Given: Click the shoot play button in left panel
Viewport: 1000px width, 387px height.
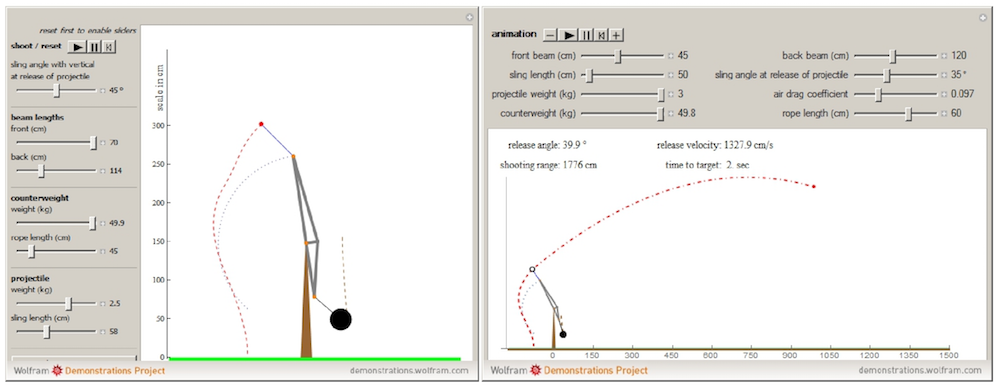Looking at the screenshot, I should point(78,46).
